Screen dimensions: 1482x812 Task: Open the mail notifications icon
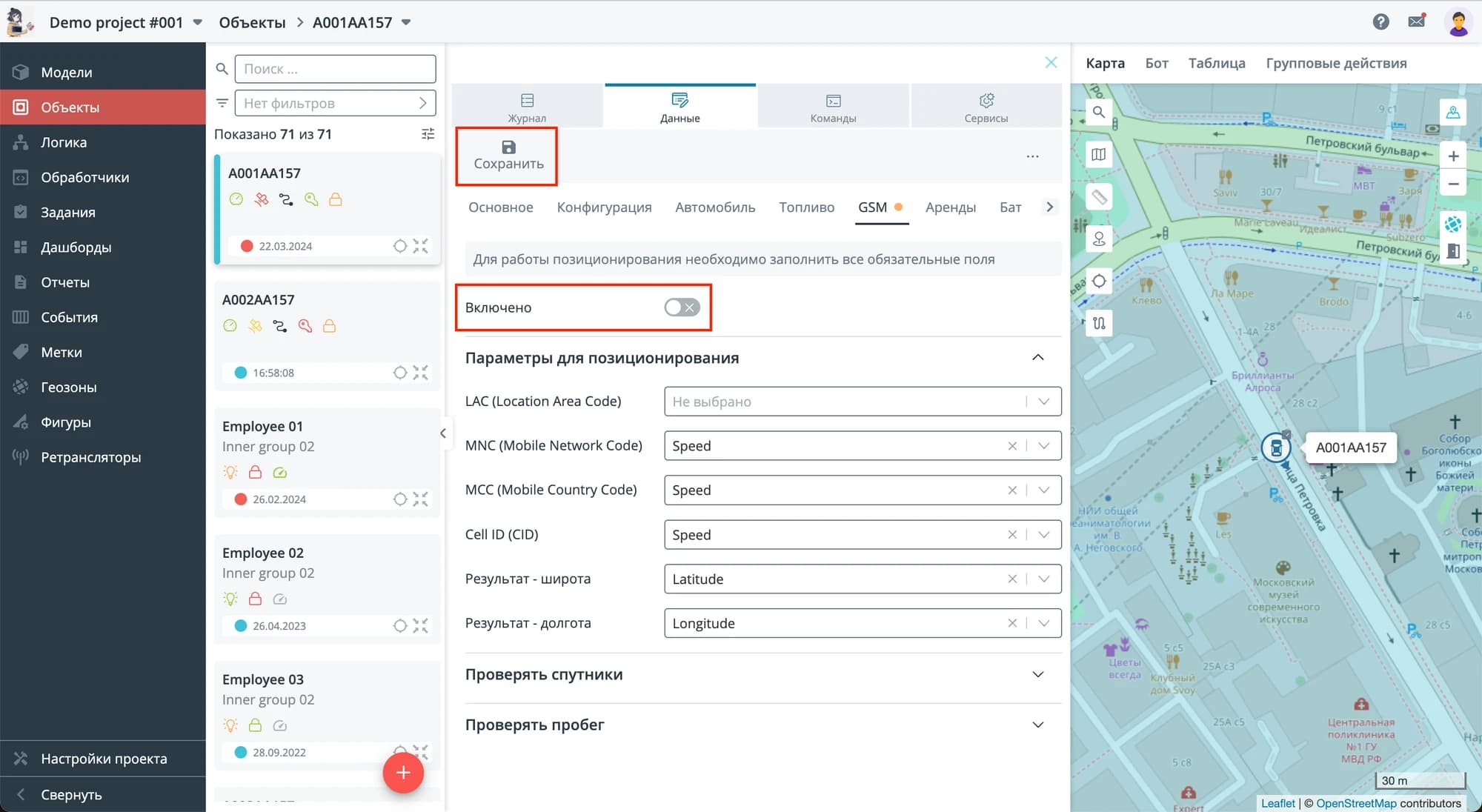1416,21
